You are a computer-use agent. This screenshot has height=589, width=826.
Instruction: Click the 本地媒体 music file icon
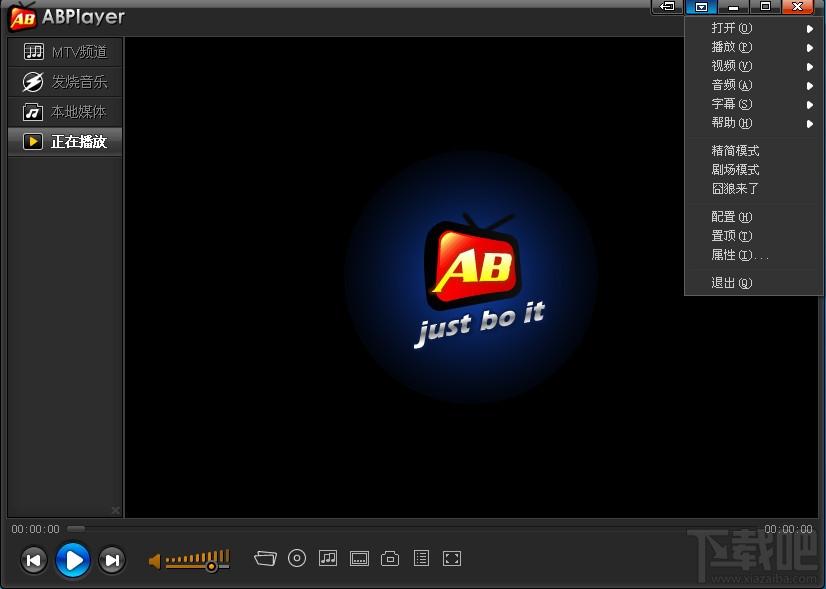(x=33, y=112)
